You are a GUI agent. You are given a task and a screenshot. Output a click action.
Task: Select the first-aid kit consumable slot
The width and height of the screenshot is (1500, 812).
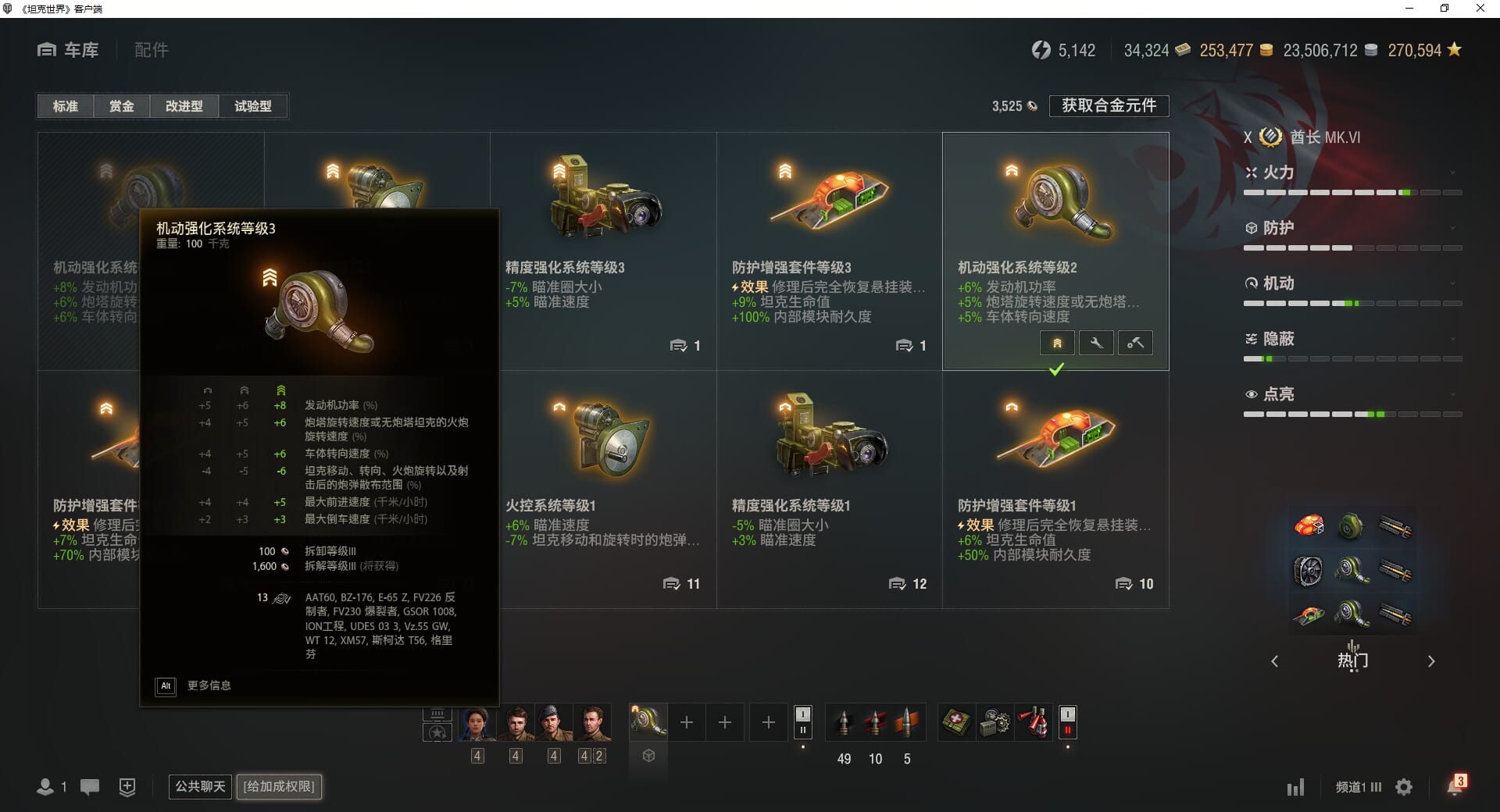coord(956,722)
